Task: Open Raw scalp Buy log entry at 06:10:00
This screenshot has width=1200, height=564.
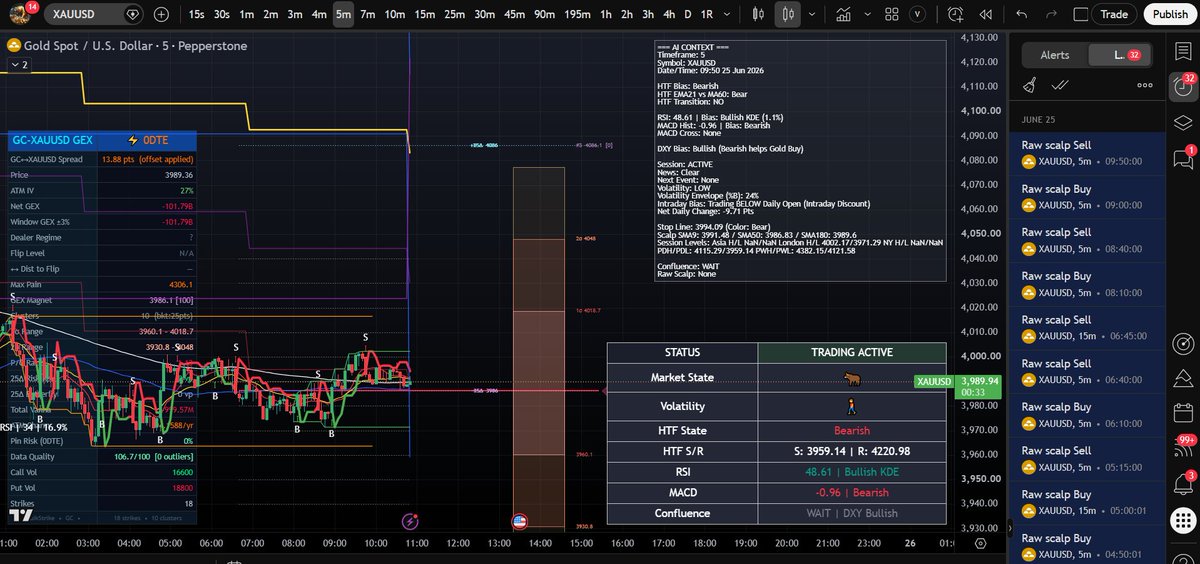Action: (x=1086, y=415)
